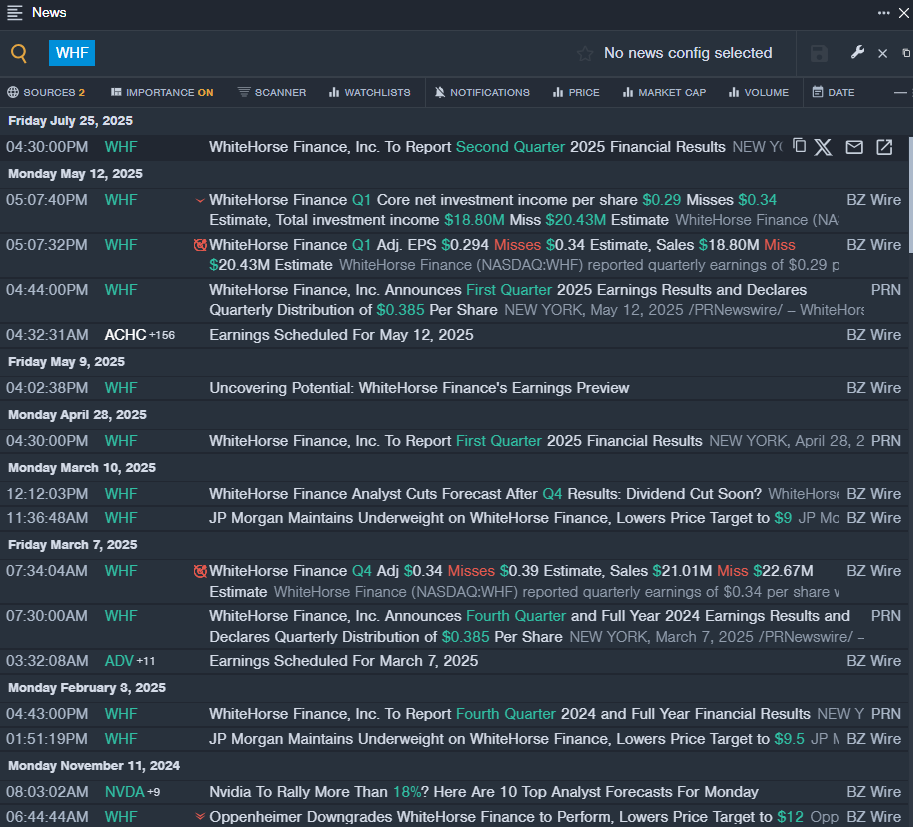Click the 'Monday November 11, 2024' date header
The width and height of the screenshot is (913, 827).
coord(94,765)
